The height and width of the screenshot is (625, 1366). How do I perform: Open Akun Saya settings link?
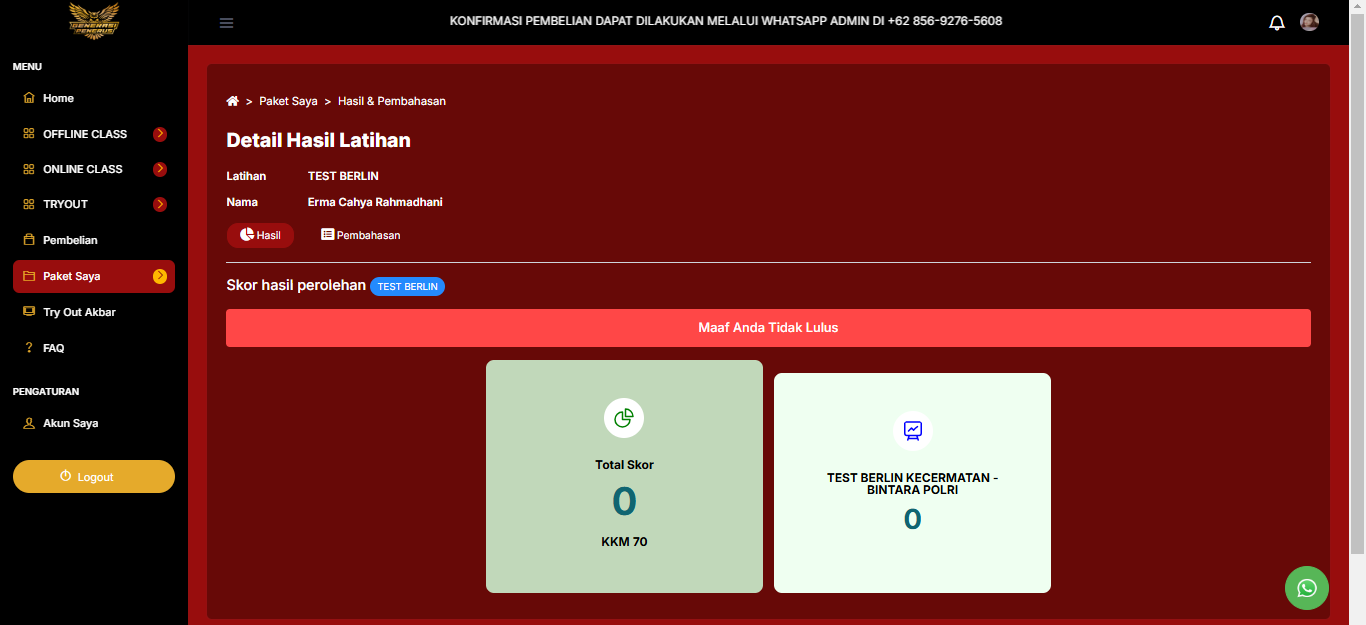coord(94,423)
